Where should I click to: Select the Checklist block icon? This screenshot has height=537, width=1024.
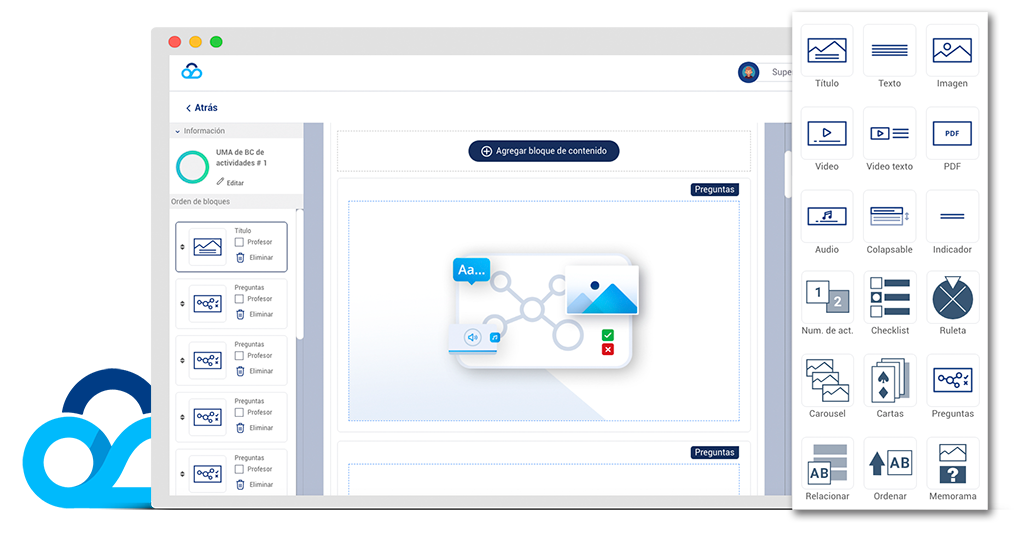pos(889,298)
